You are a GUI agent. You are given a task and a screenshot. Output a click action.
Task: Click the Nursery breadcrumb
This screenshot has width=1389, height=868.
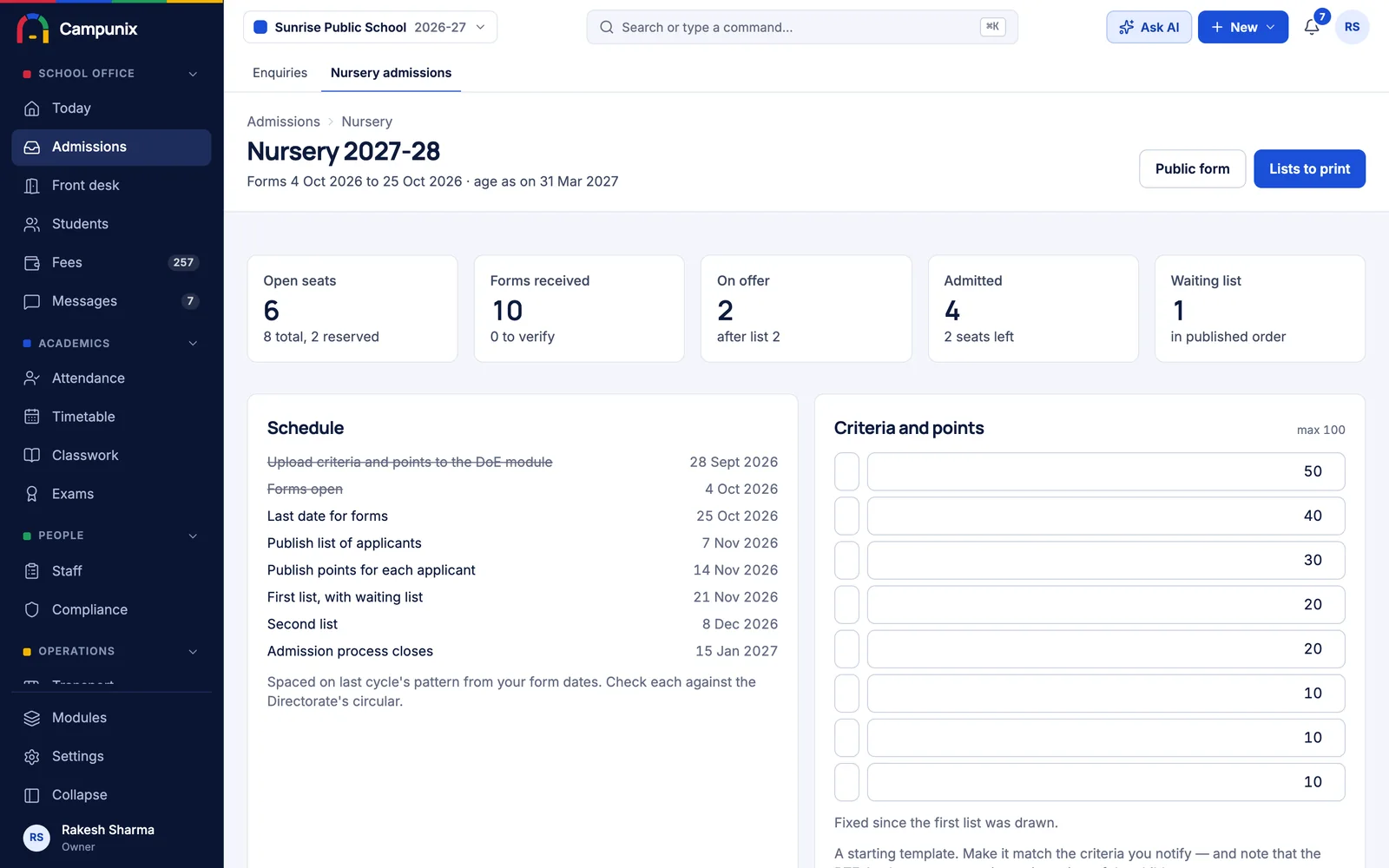(366, 122)
